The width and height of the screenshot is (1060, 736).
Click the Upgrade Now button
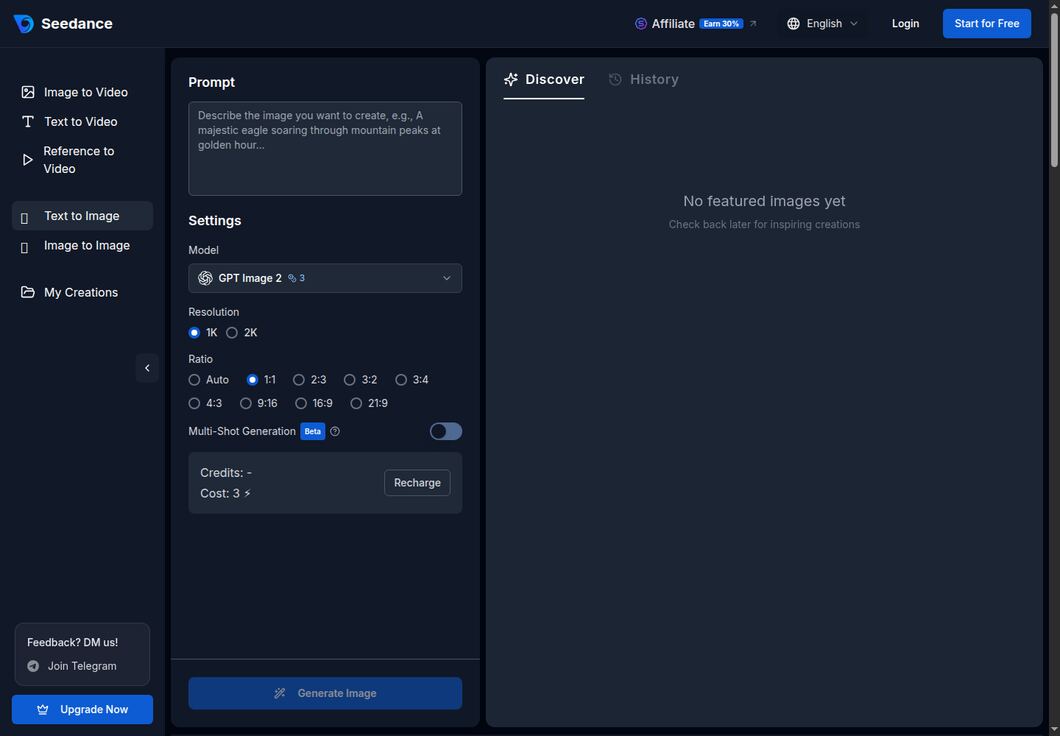(x=82, y=710)
